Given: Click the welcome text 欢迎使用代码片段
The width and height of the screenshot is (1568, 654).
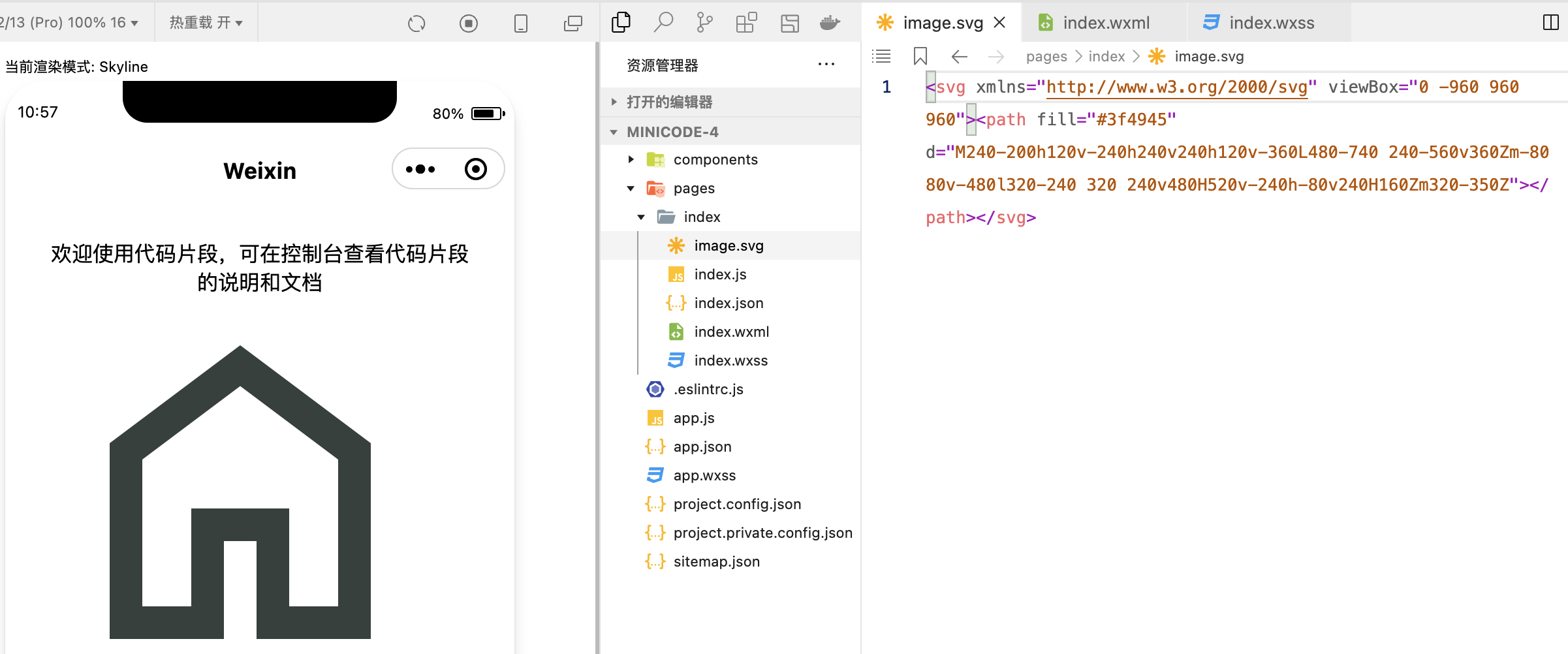Looking at the screenshot, I should click(x=260, y=268).
